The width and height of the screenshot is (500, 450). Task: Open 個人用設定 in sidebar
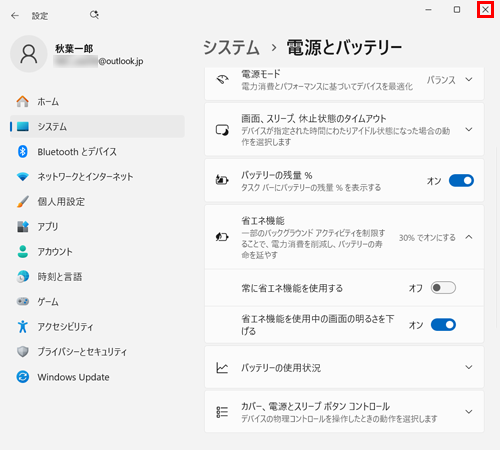coord(97,202)
